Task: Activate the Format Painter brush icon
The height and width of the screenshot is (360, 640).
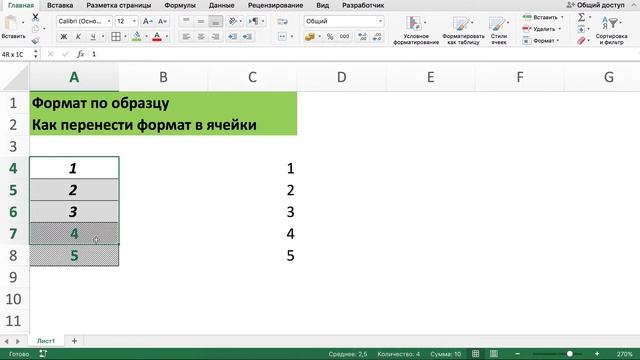Action: (x=36, y=40)
